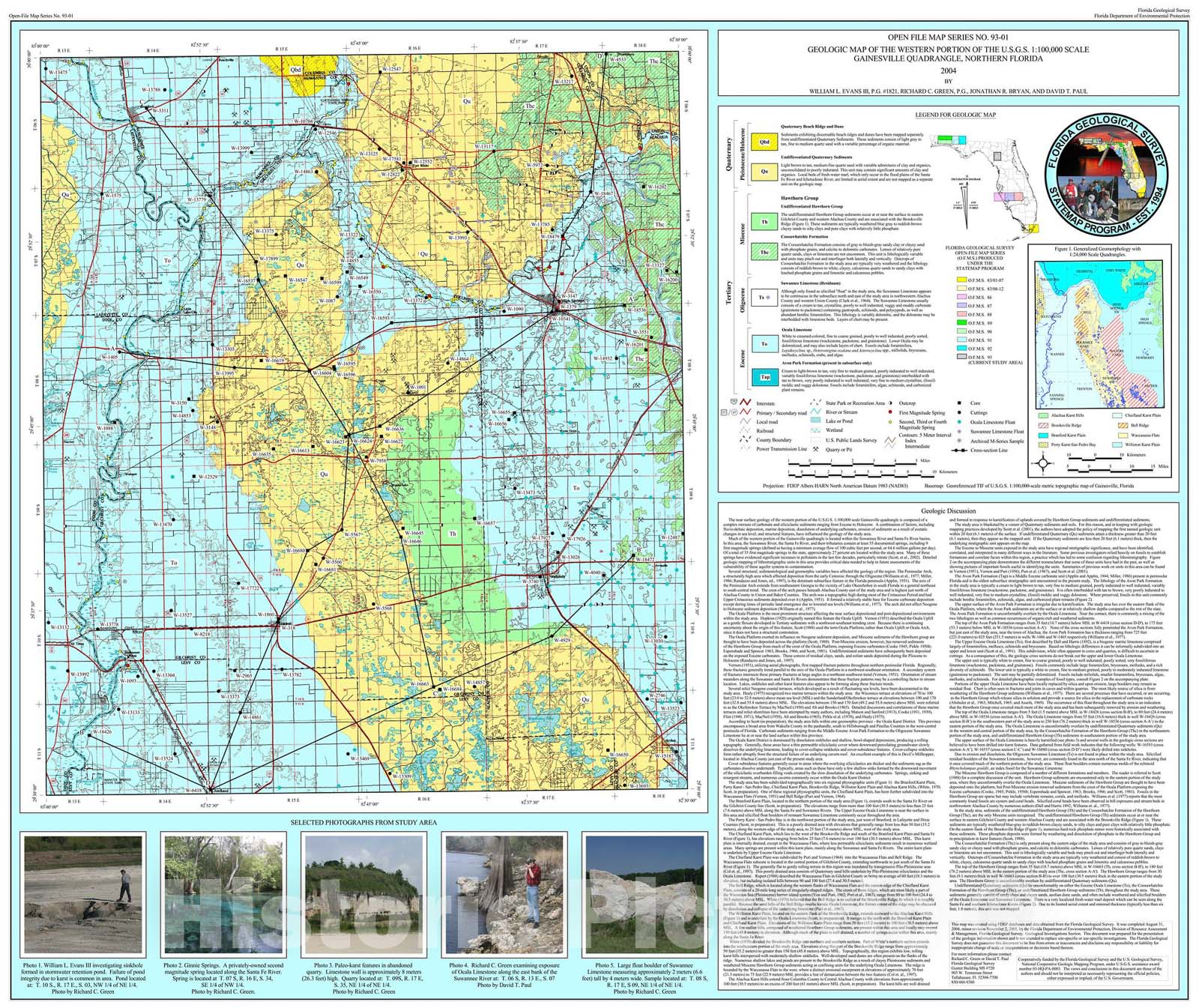Select the To light blue legend swatch
The image size is (1199, 1008).
click(x=764, y=344)
